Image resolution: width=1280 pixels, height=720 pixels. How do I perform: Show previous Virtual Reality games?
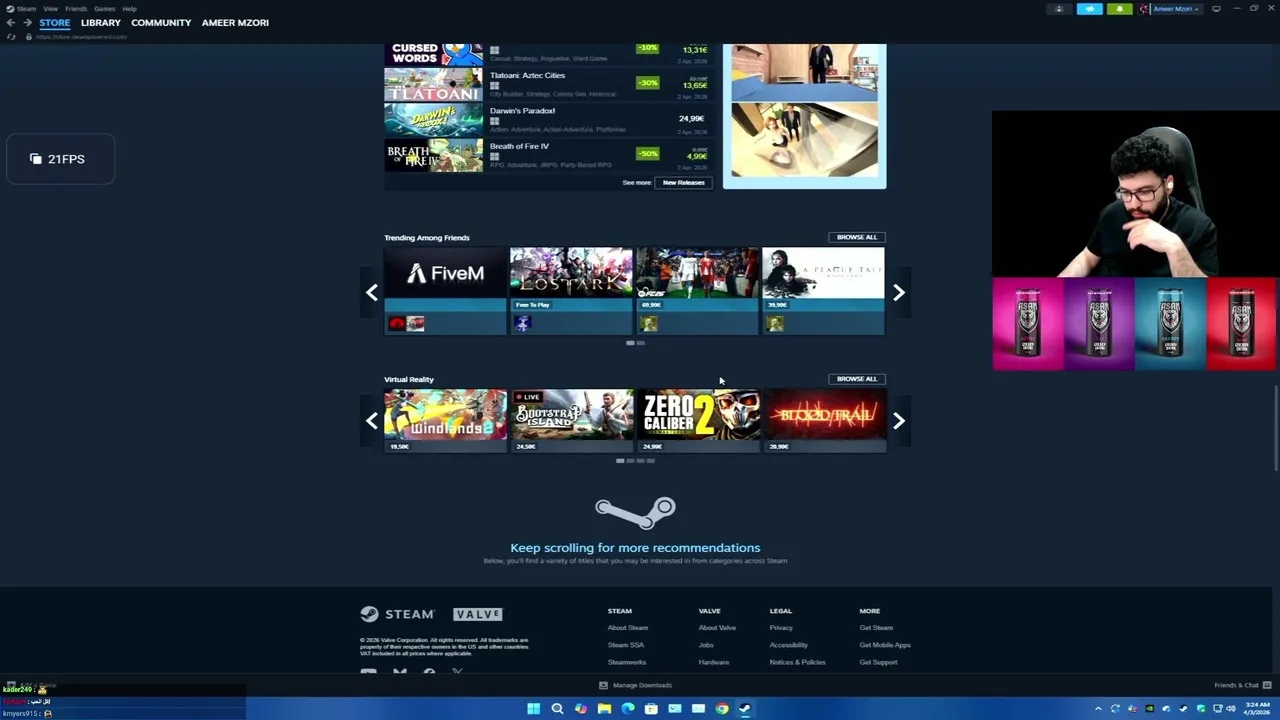pyautogui.click(x=372, y=421)
